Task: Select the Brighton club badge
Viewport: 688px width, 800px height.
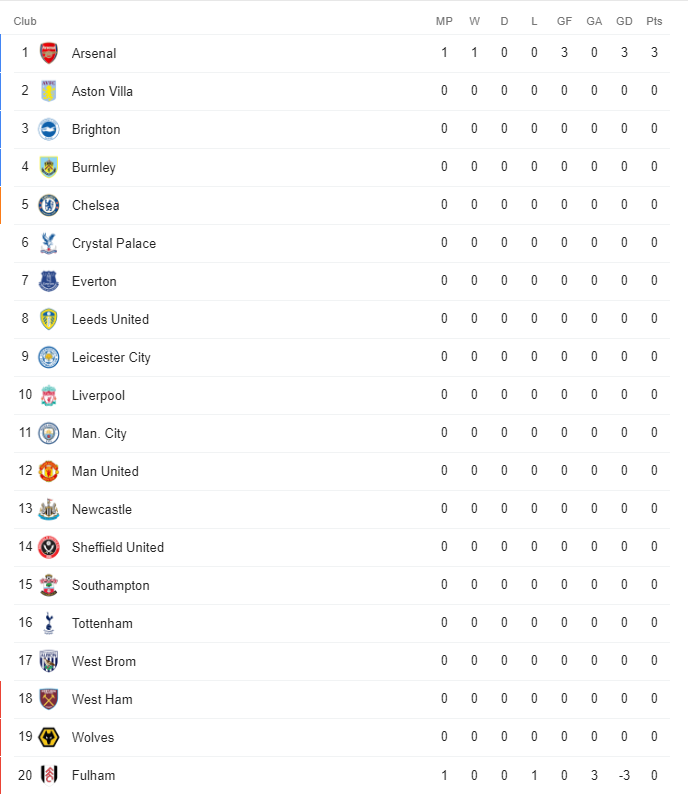Action: [x=48, y=129]
